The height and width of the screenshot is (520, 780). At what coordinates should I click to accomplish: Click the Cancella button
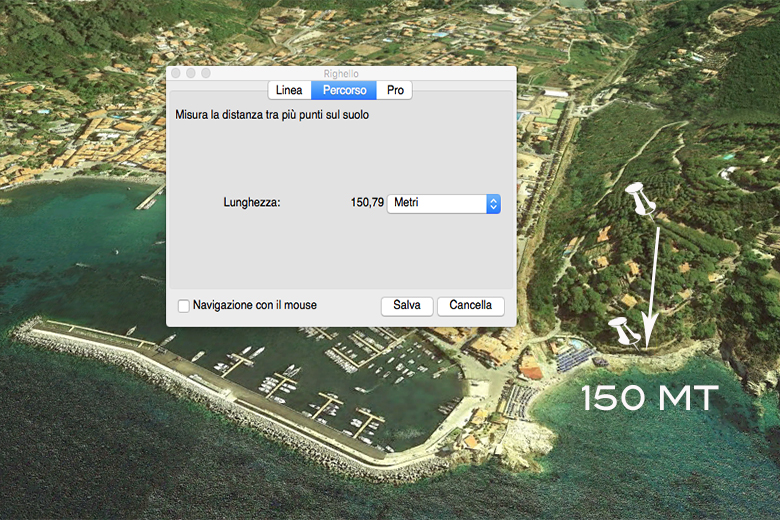click(x=470, y=306)
